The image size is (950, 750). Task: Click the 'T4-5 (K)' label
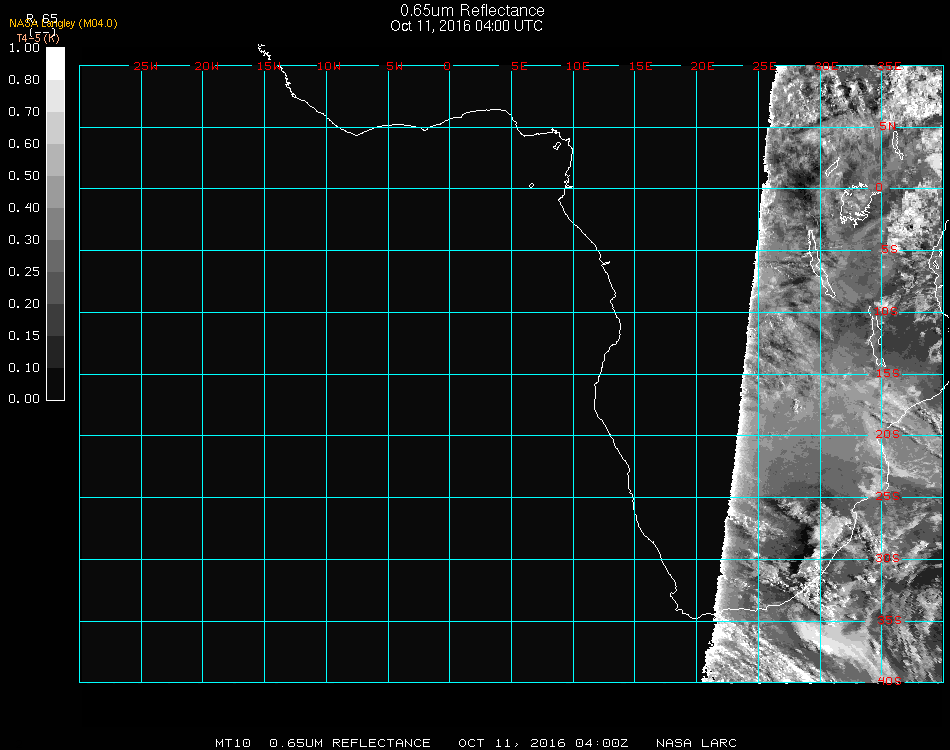pyautogui.click(x=38, y=38)
